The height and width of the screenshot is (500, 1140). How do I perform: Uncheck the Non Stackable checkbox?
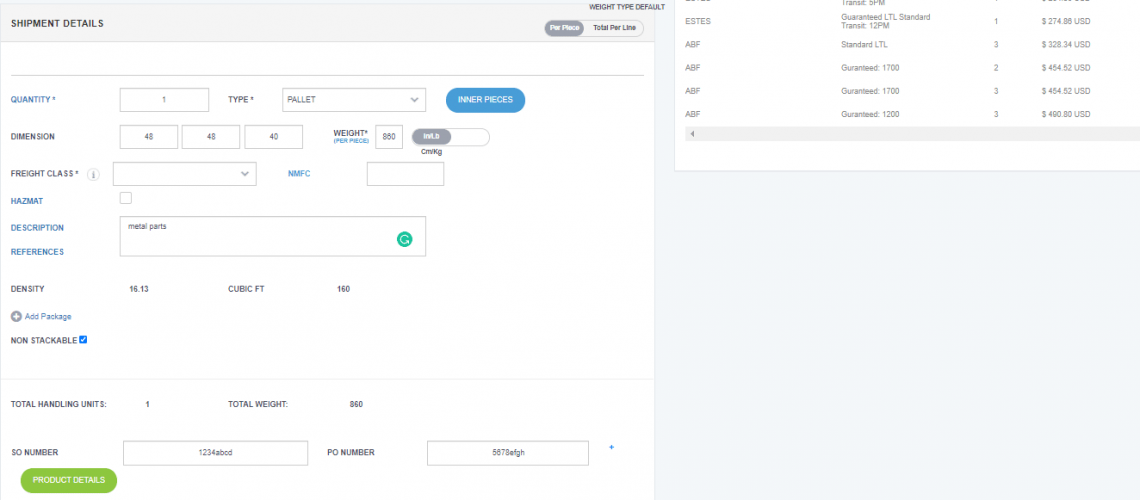pos(83,340)
